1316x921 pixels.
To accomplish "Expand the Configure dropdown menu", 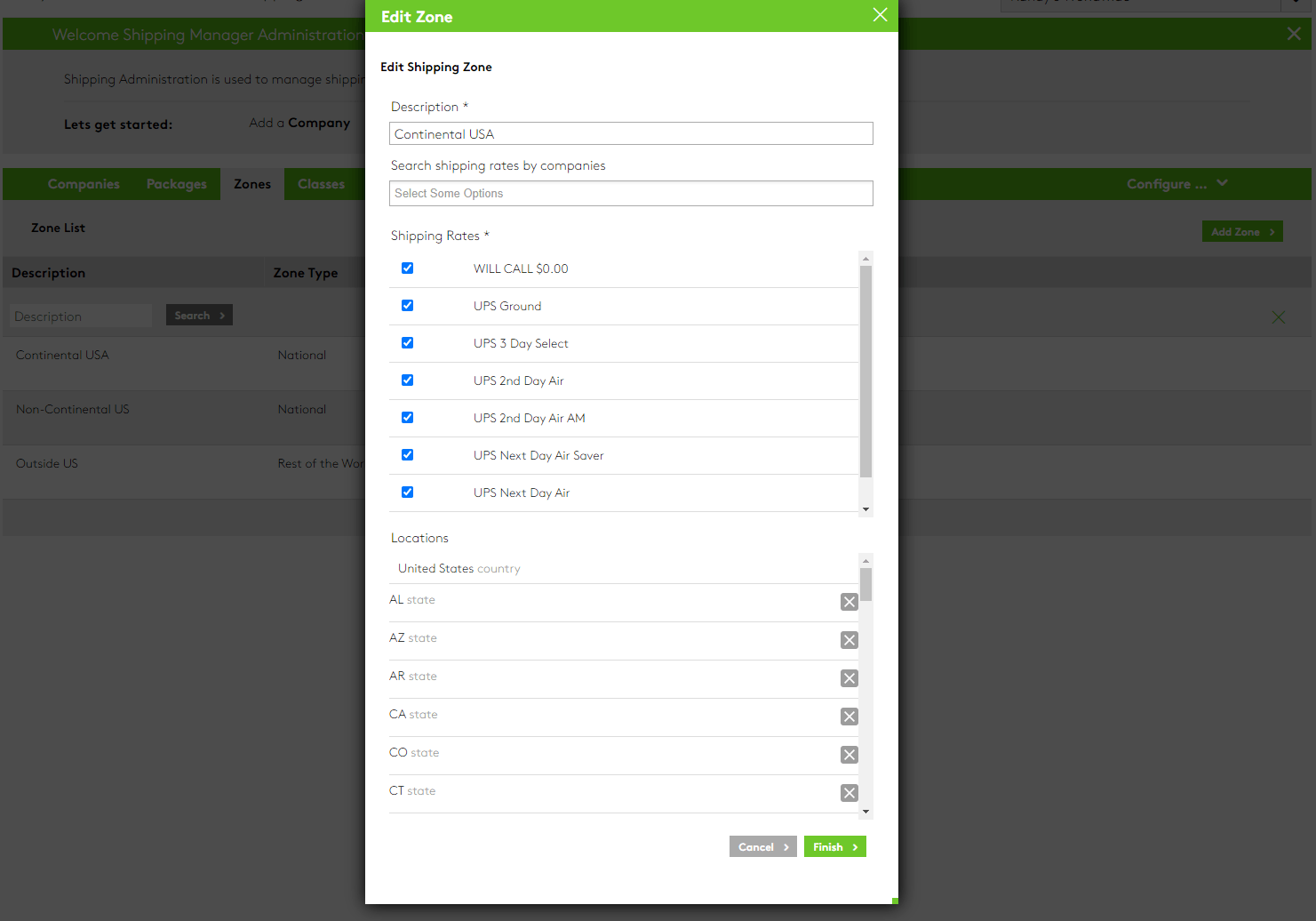I will (x=1176, y=183).
